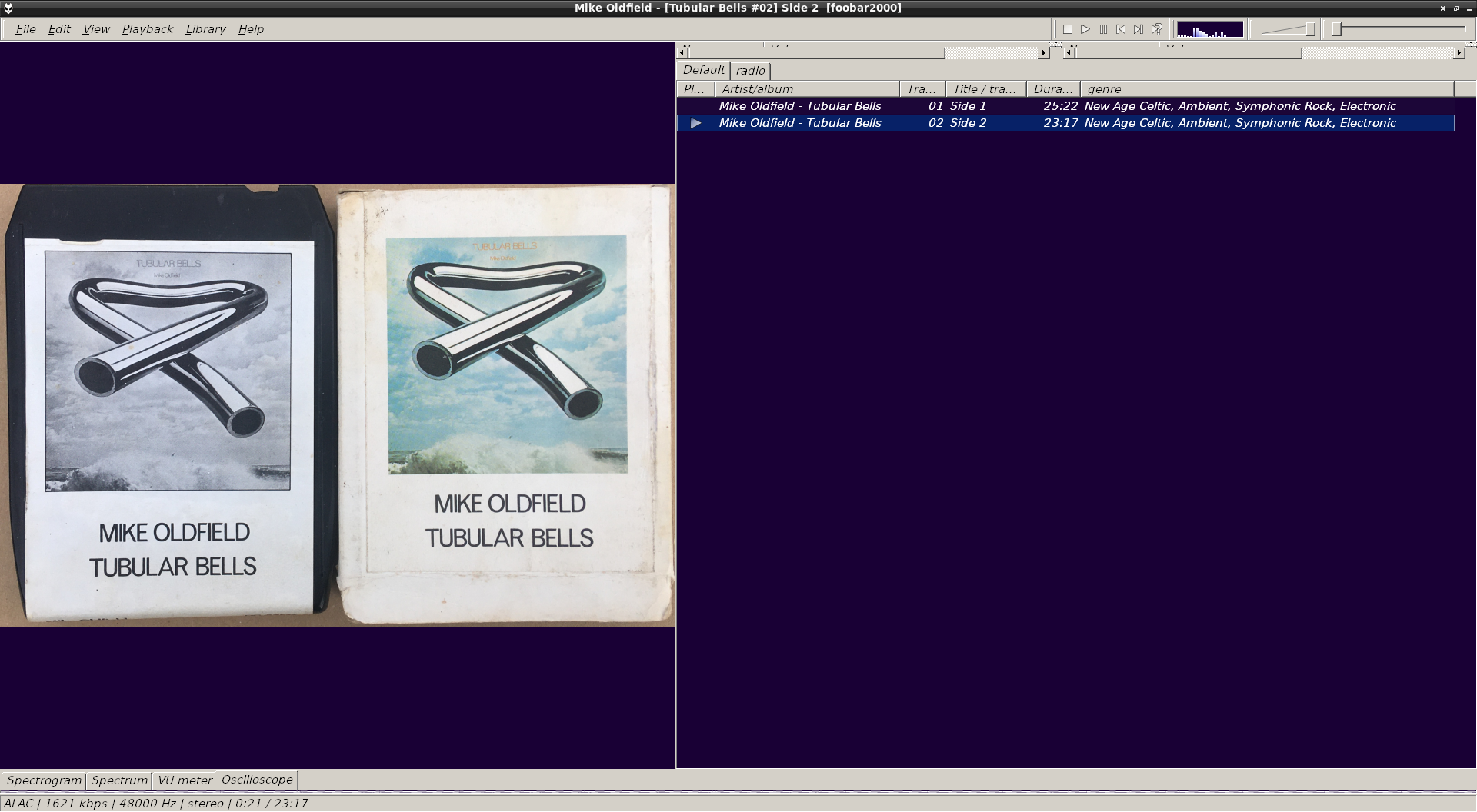Jump to the previous track

(x=1121, y=29)
